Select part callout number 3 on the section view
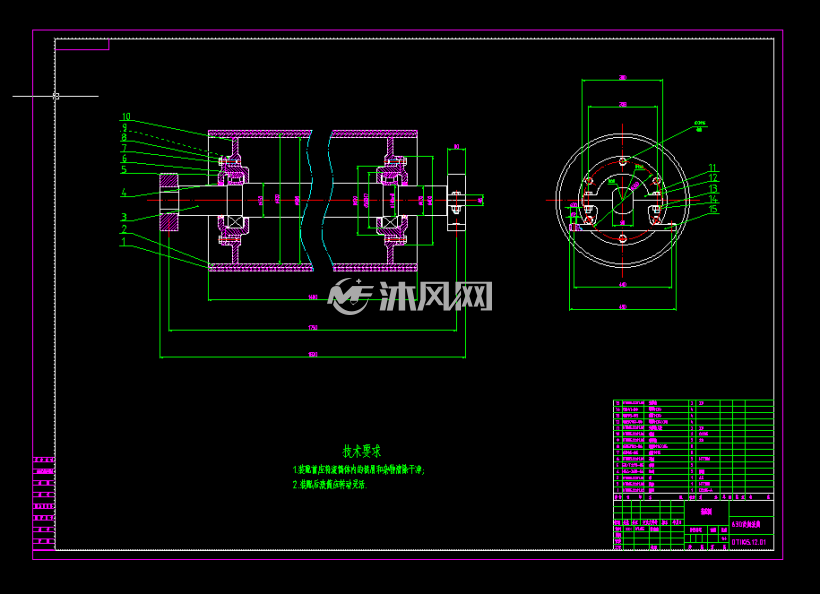The height and width of the screenshot is (594, 820). click(124, 216)
